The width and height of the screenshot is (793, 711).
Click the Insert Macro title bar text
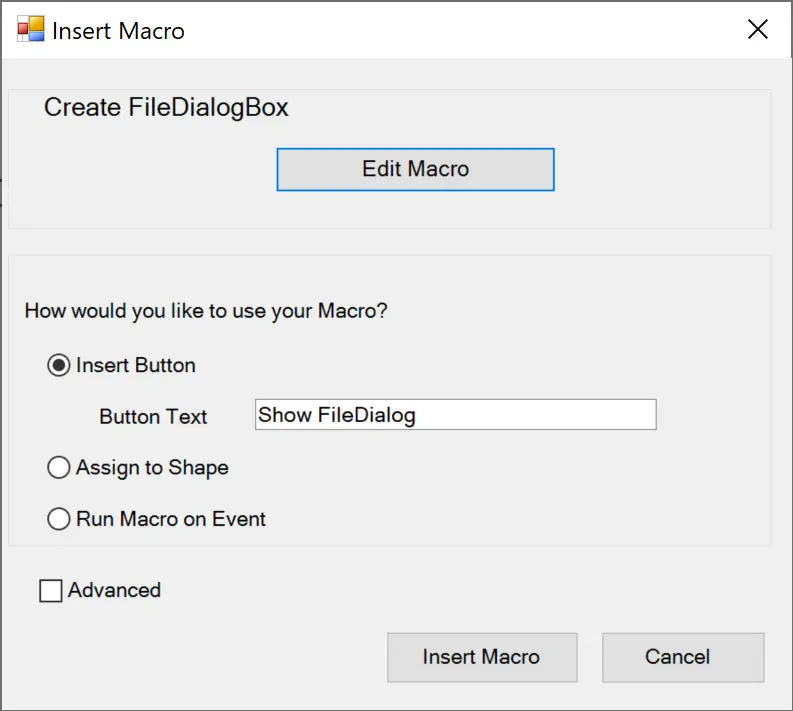[118, 31]
